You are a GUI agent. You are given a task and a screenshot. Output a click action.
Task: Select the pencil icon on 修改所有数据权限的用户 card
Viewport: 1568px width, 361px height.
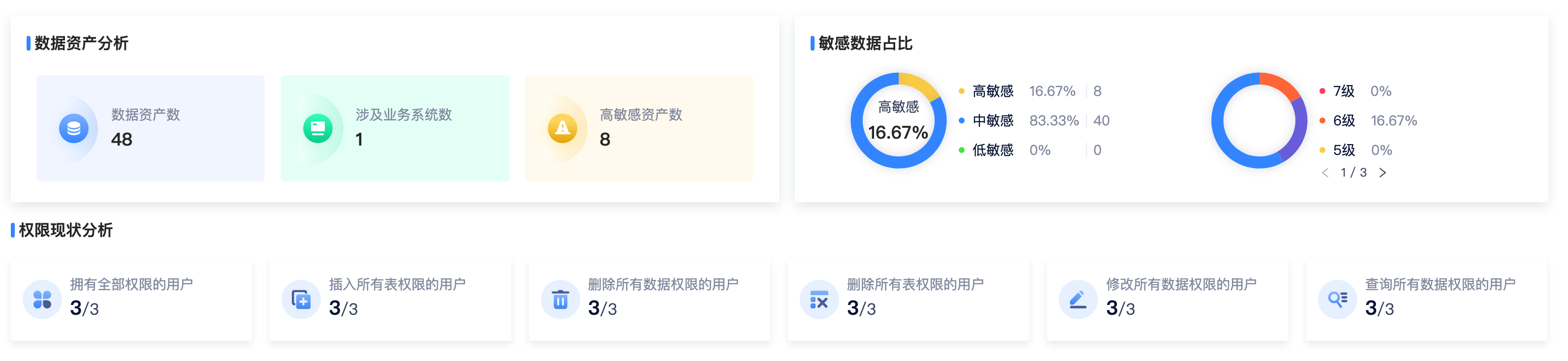click(x=1077, y=299)
